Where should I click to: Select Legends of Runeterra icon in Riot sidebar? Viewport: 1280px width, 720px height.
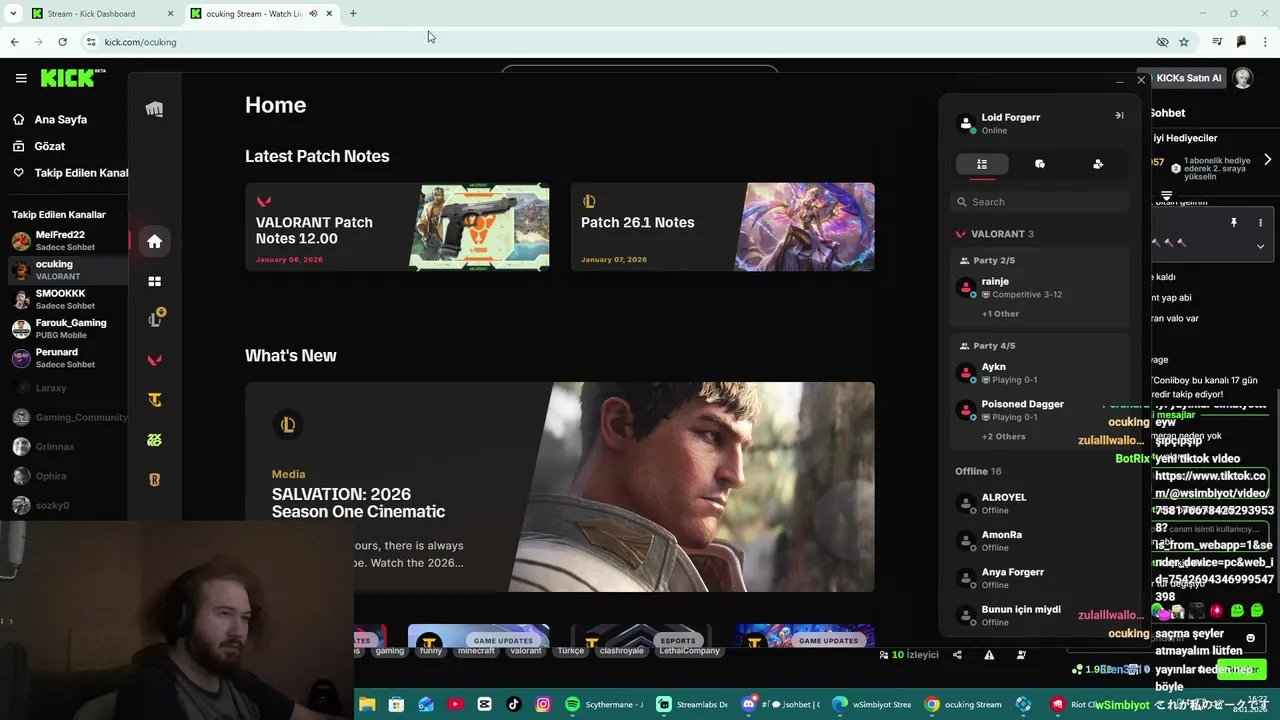tap(154, 480)
